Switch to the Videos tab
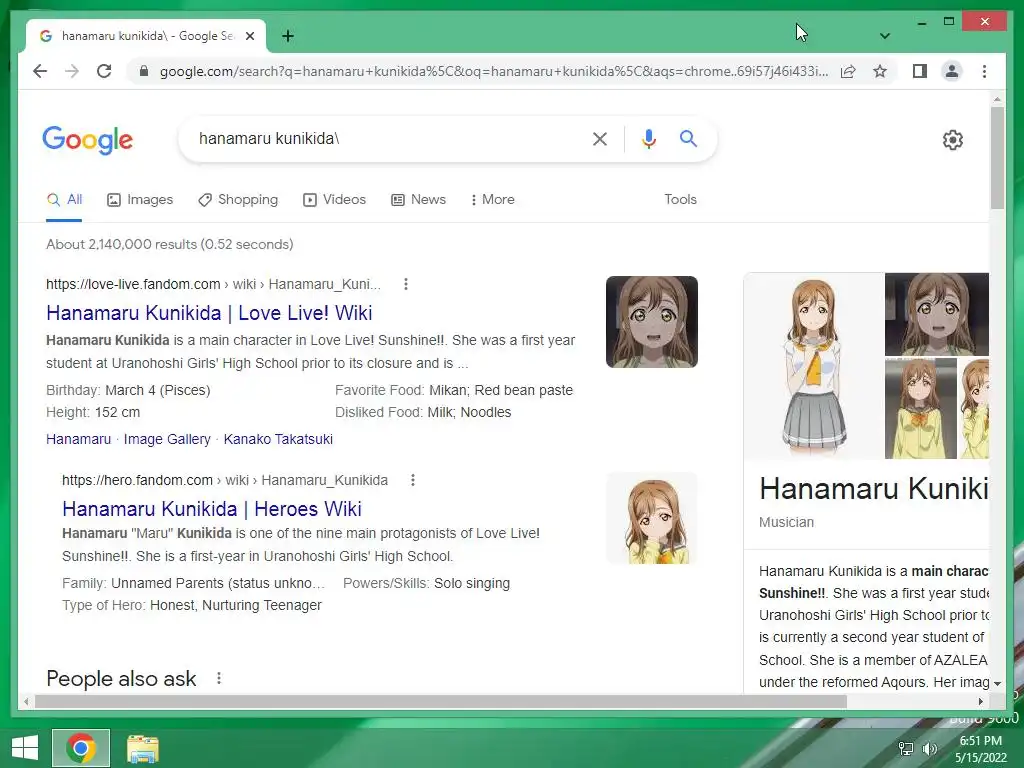Viewport: 1024px width, 768px height. click(x=334, y=200)
